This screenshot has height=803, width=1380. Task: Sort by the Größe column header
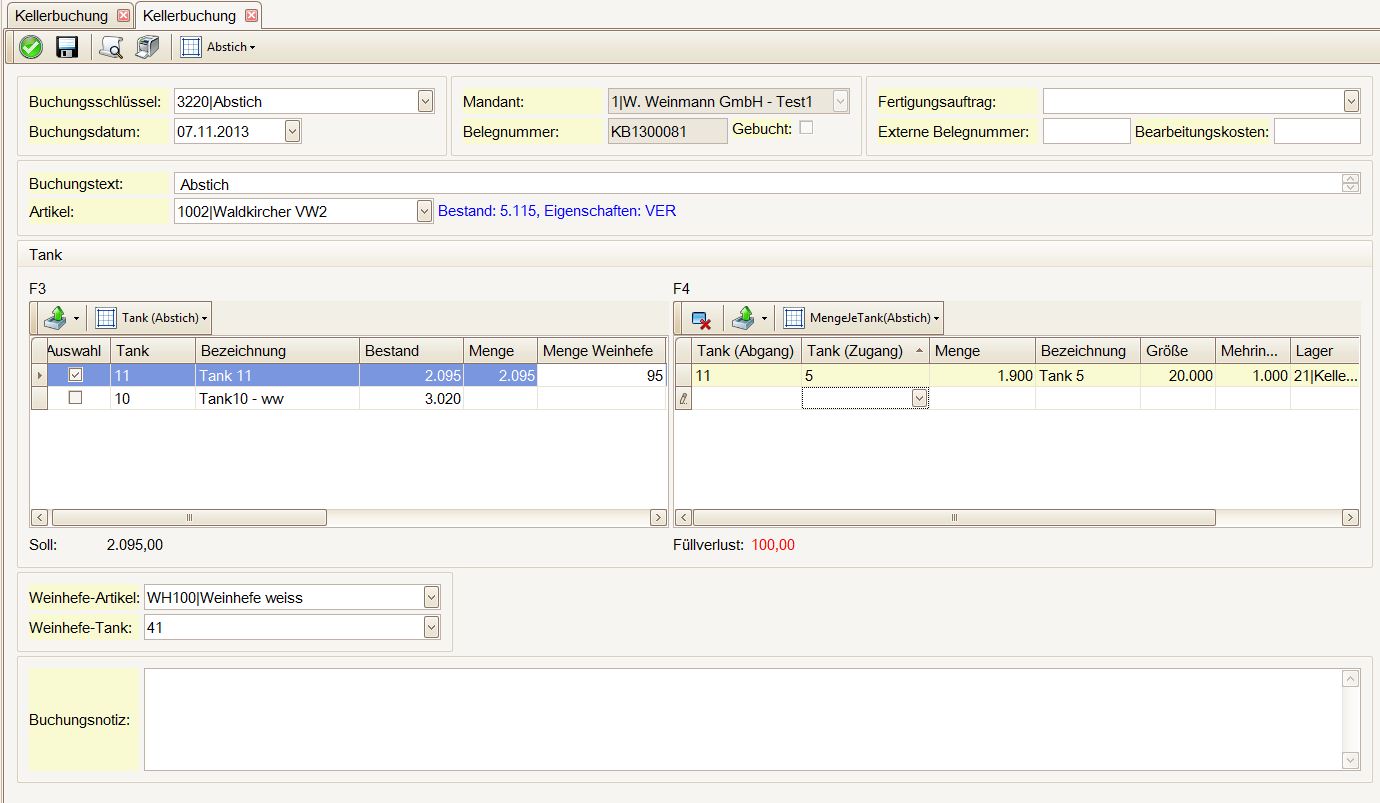pos(1177,351)
